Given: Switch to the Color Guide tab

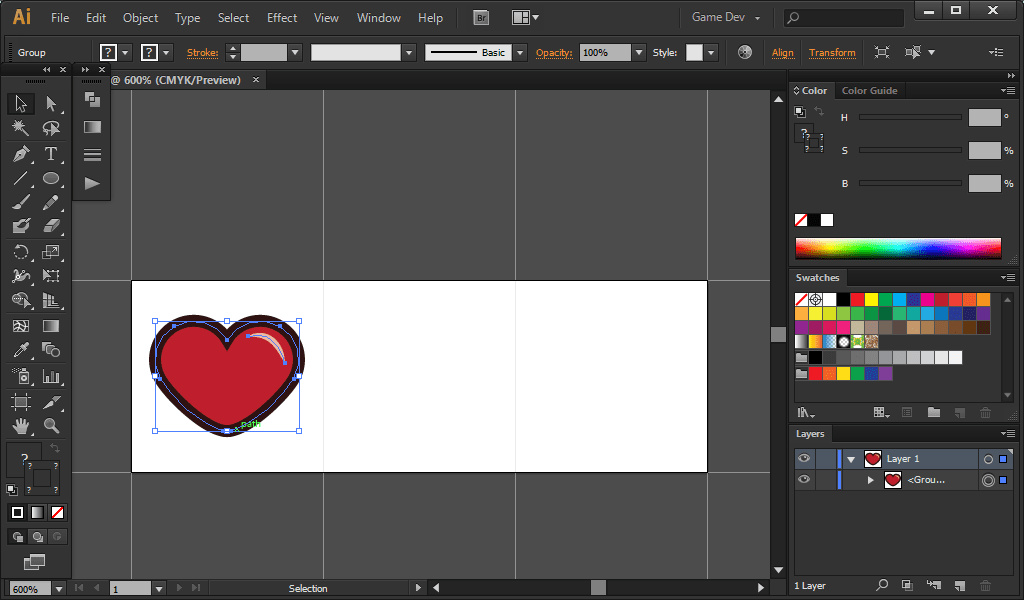Looking at the screenshot, I should pyautogui.click(x=869, y=91).
